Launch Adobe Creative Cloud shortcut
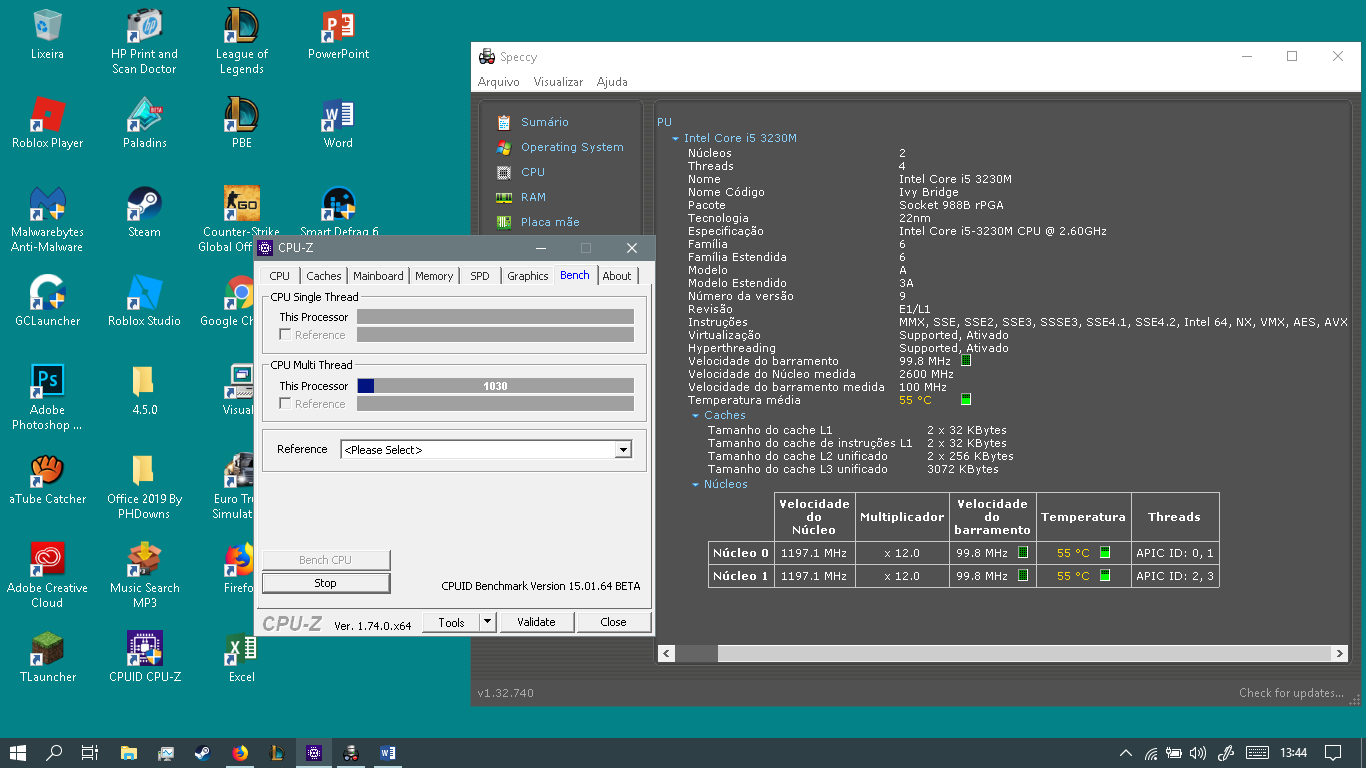The image size is (1366, 768). pyautogui.click(x=47, y=576)
